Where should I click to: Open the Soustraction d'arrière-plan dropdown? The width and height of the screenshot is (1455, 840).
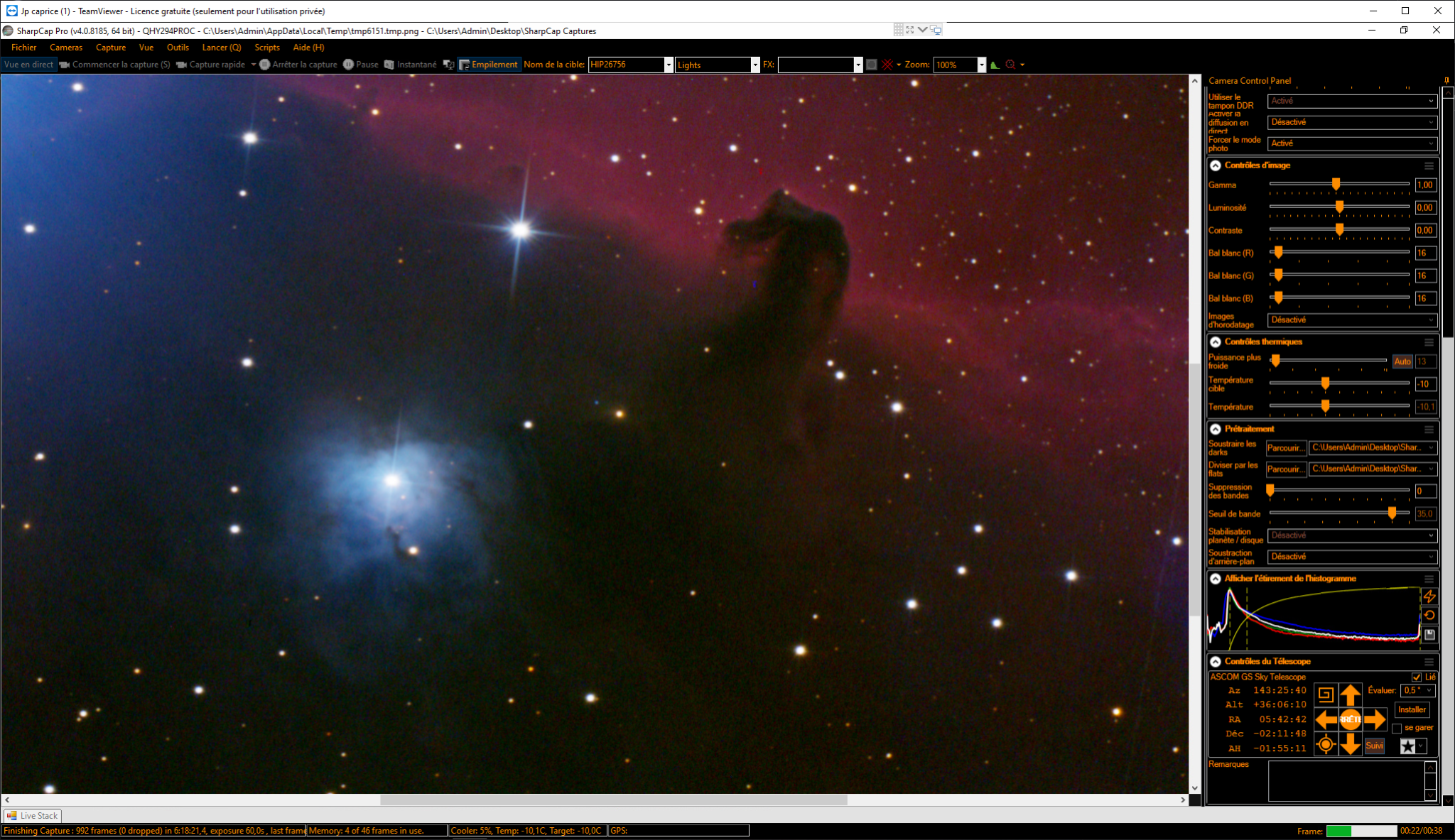pyautogui.click(x=1353, y=557)
